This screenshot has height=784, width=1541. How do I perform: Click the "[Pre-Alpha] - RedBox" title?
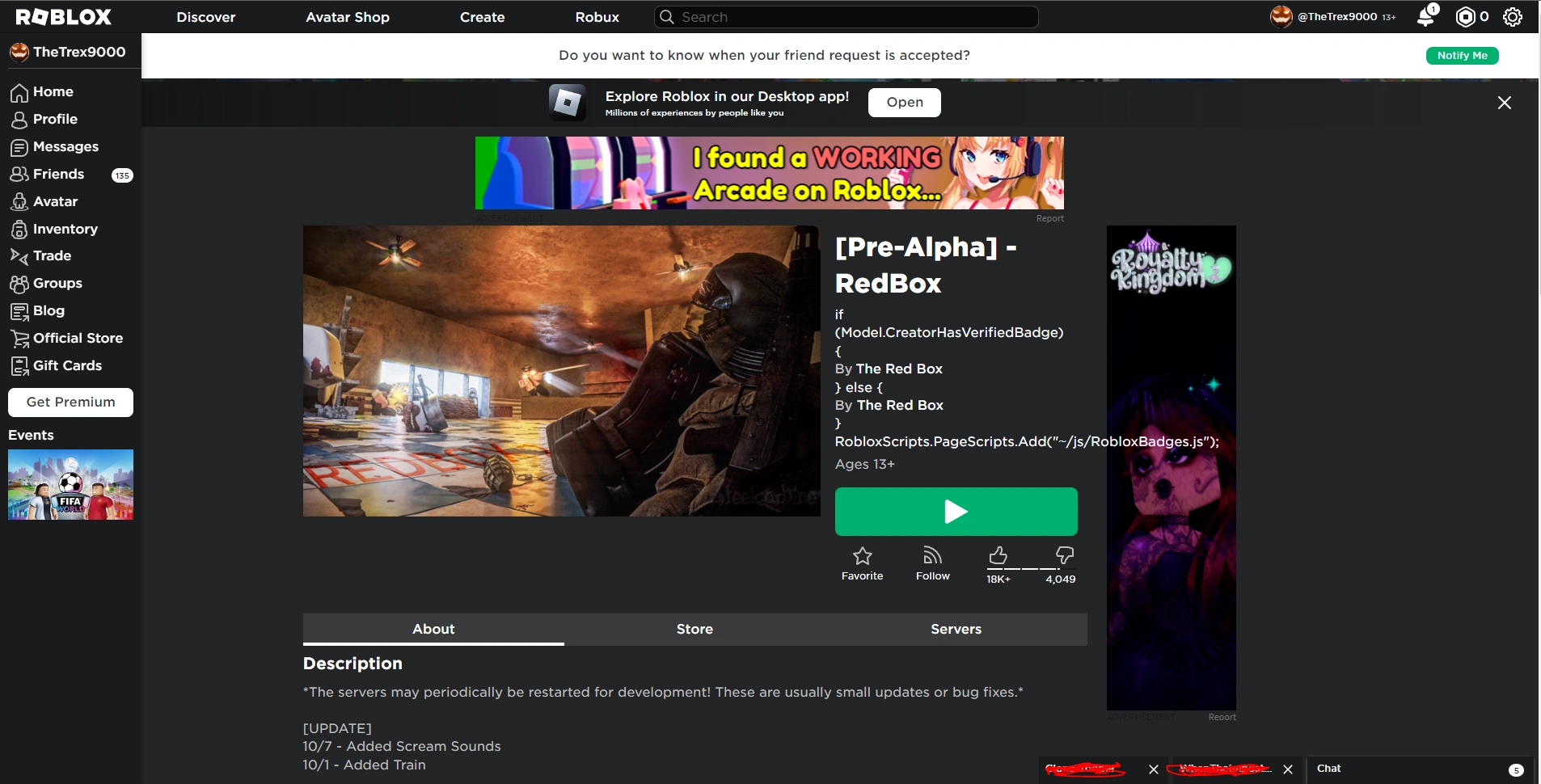[927, 265]
